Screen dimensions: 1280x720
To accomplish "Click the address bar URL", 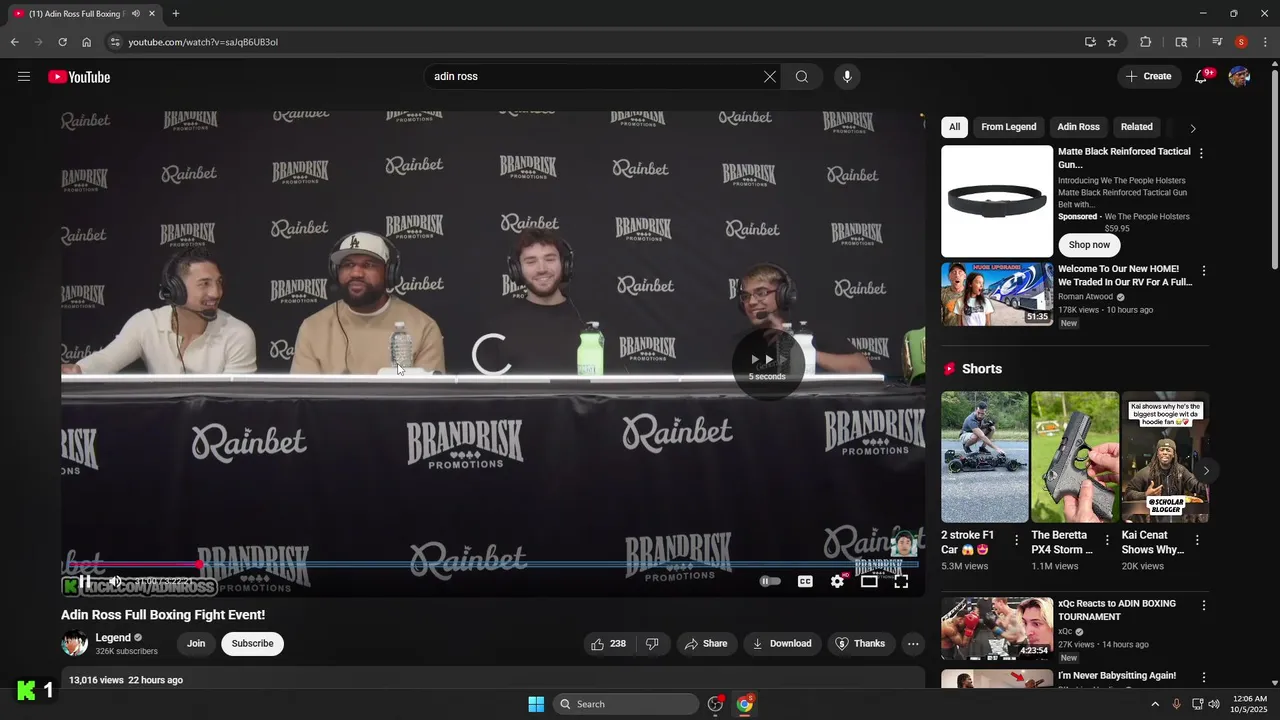I will (203, 42).
